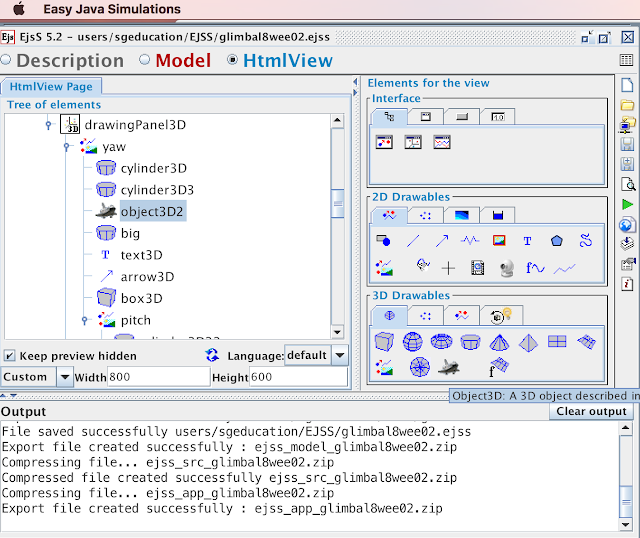This screenshot has height=538, width=640.
Task: Toggle Keep preview hidden checkbox
Action: 9,356
